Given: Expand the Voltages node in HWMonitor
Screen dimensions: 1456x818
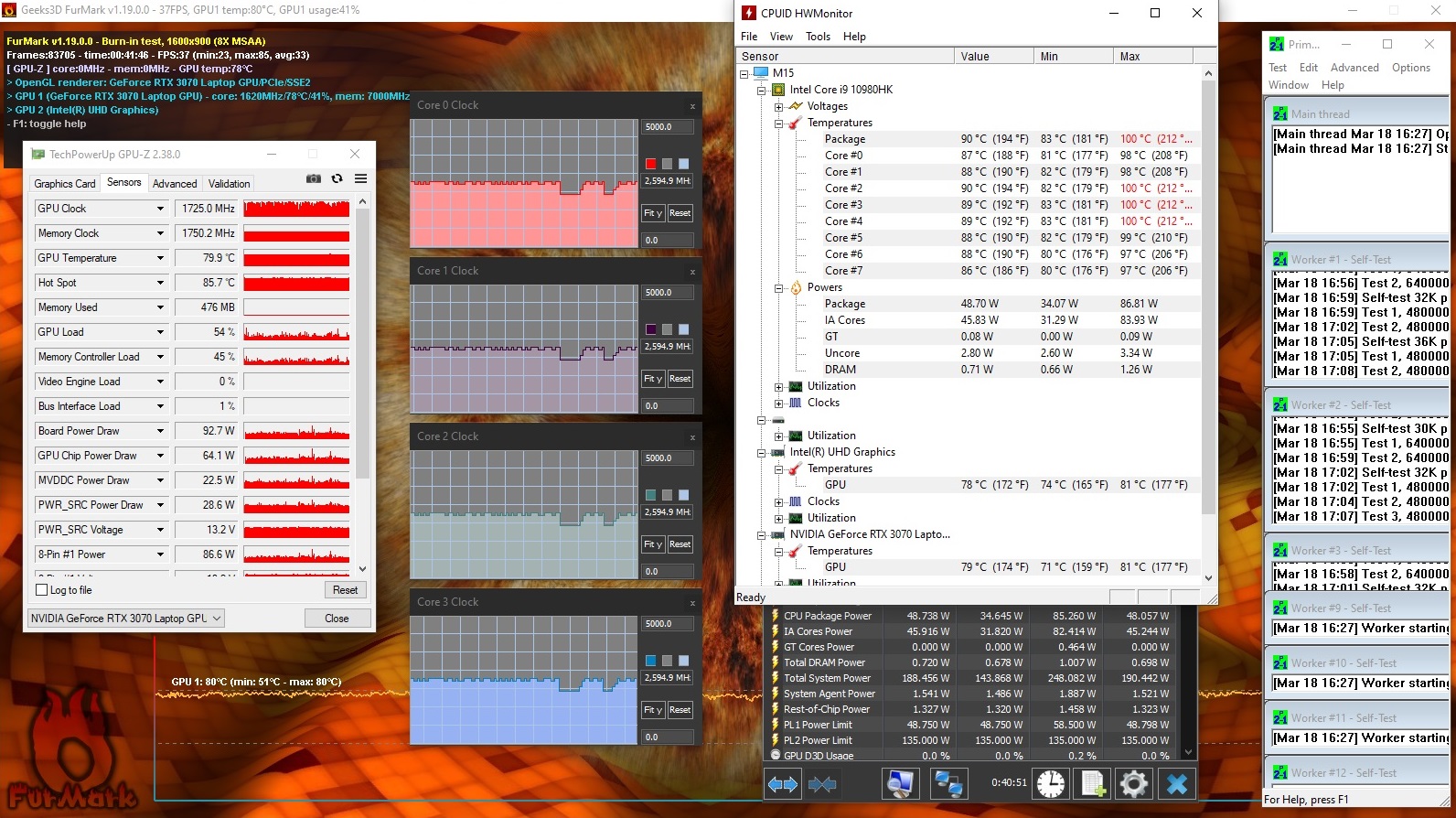Looking at the screenshot, I should click(778, 106).
